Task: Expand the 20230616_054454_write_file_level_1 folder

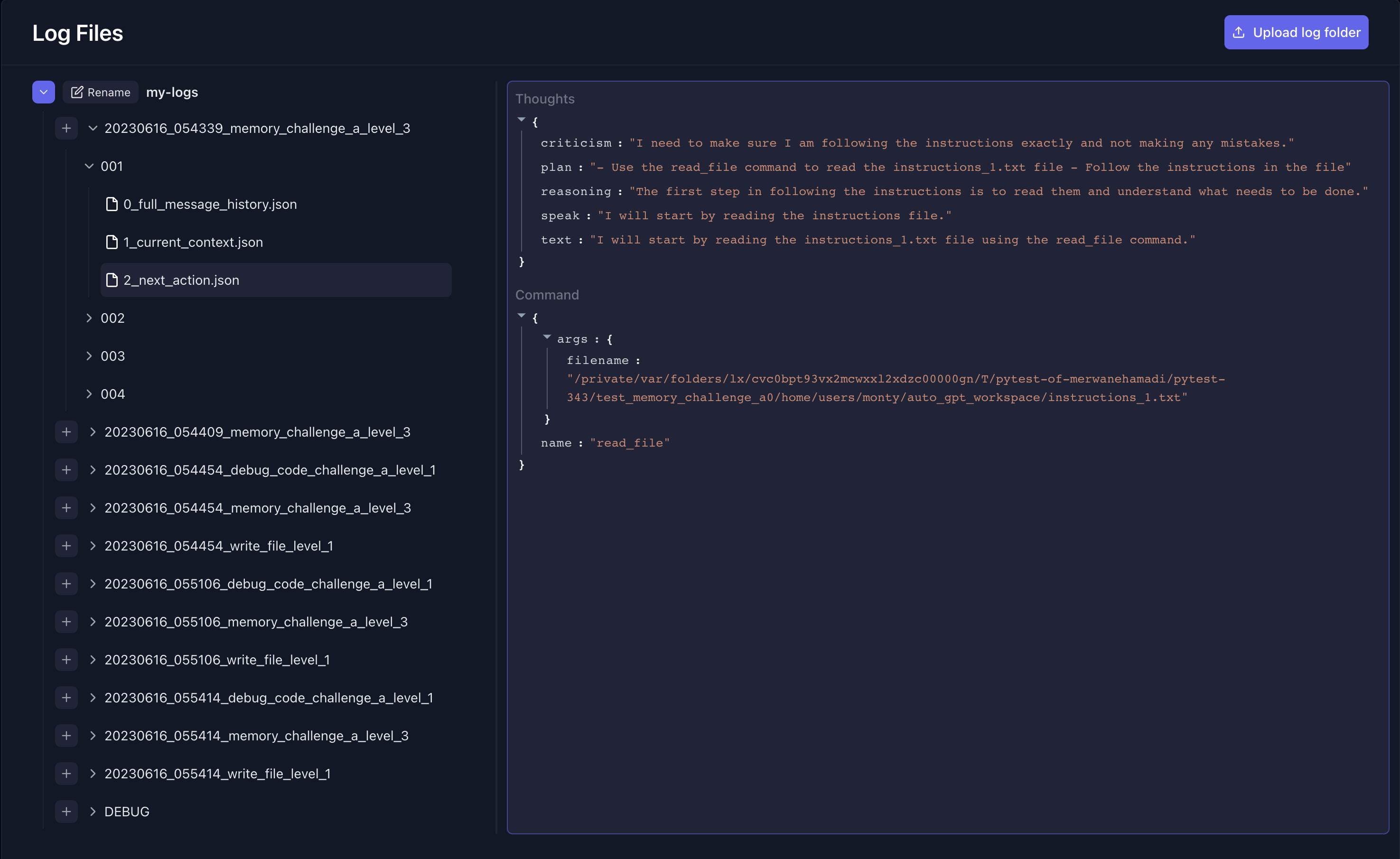Action: 93,545
